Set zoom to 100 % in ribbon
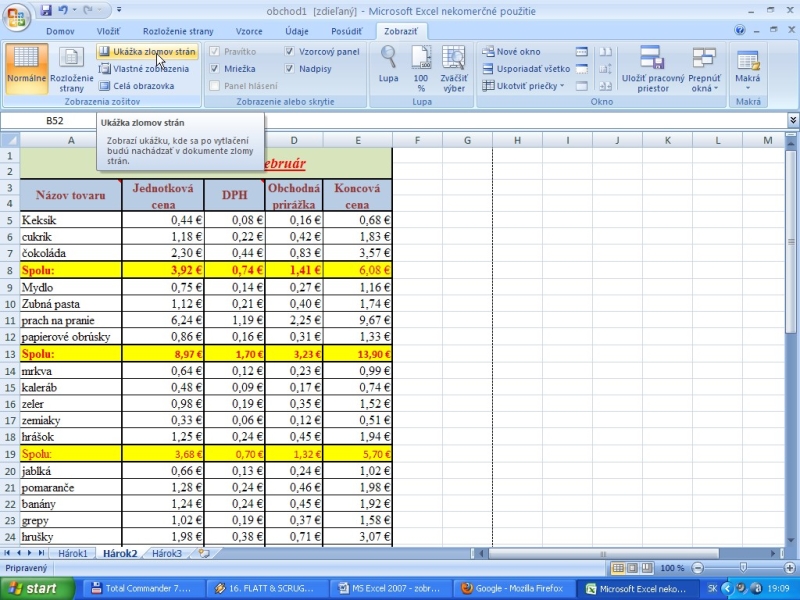800x600 pixels. coord(421,68)
